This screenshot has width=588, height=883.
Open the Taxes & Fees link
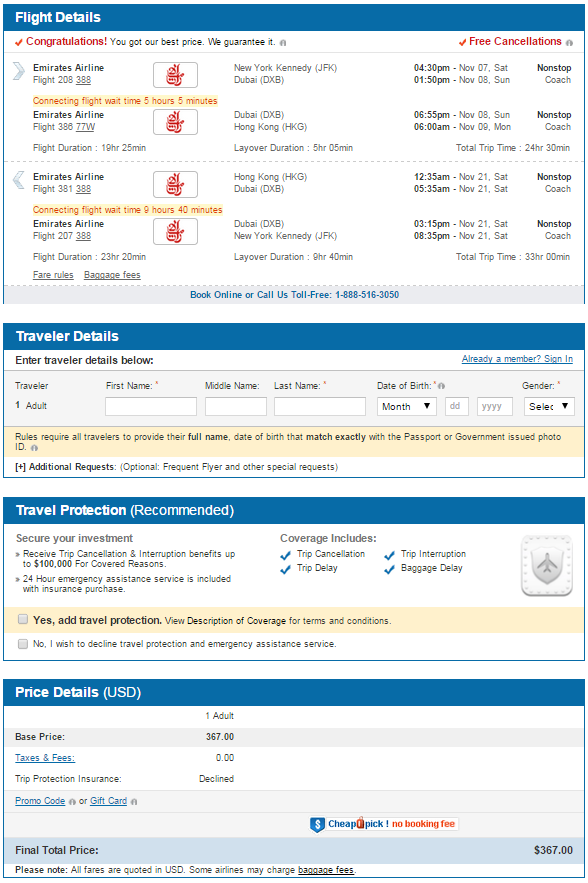[44, 758]
